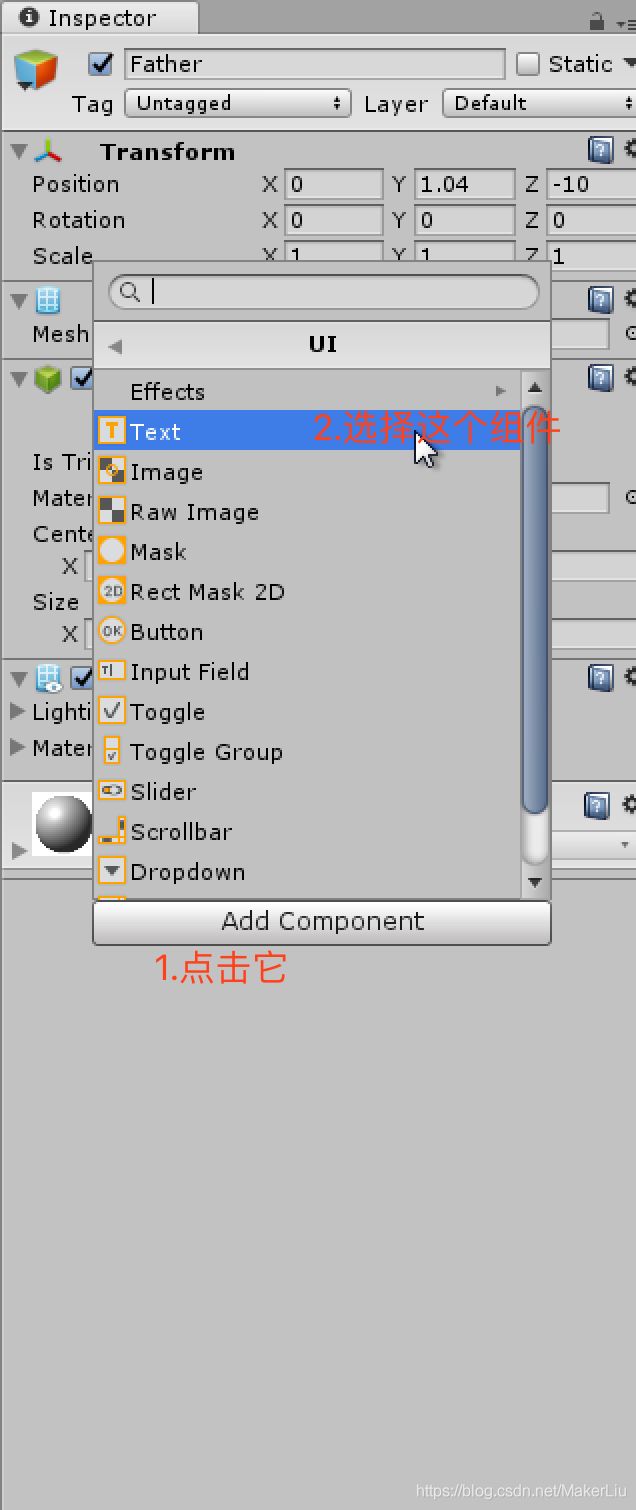636x1510 pixels.
Task: Click the GameObject cube icon beside Father
Action: (36, 71)
